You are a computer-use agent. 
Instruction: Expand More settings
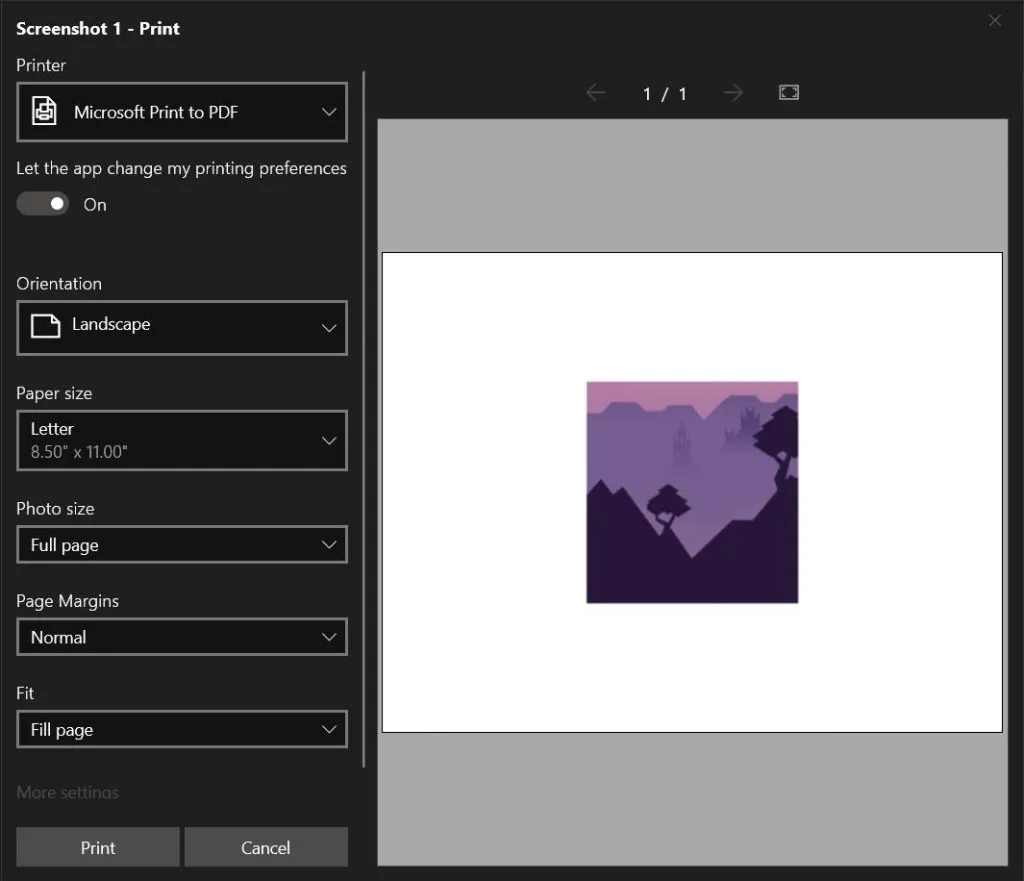click(x=67, y=792)
